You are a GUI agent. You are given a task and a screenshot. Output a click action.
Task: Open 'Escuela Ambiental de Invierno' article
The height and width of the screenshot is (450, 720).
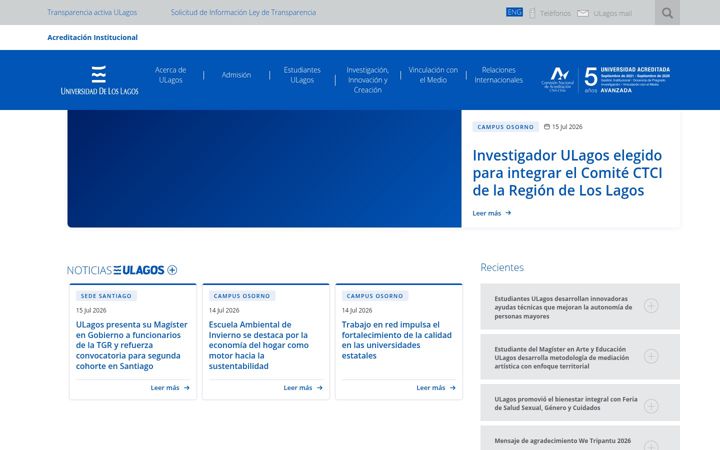[259, 345]
